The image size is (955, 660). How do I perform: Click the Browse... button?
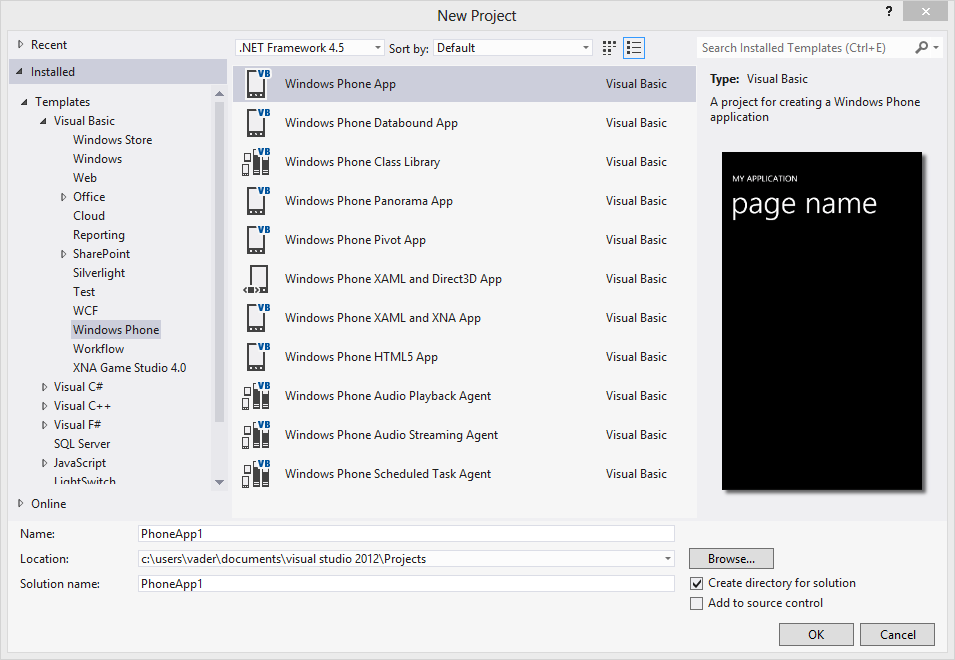pos(731,559)
